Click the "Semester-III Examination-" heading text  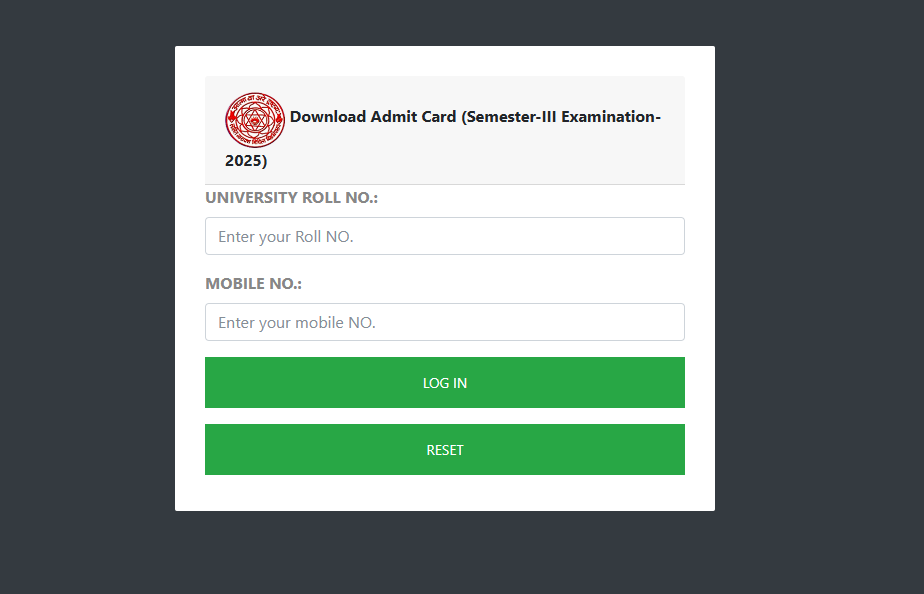(x=560, y=117)
